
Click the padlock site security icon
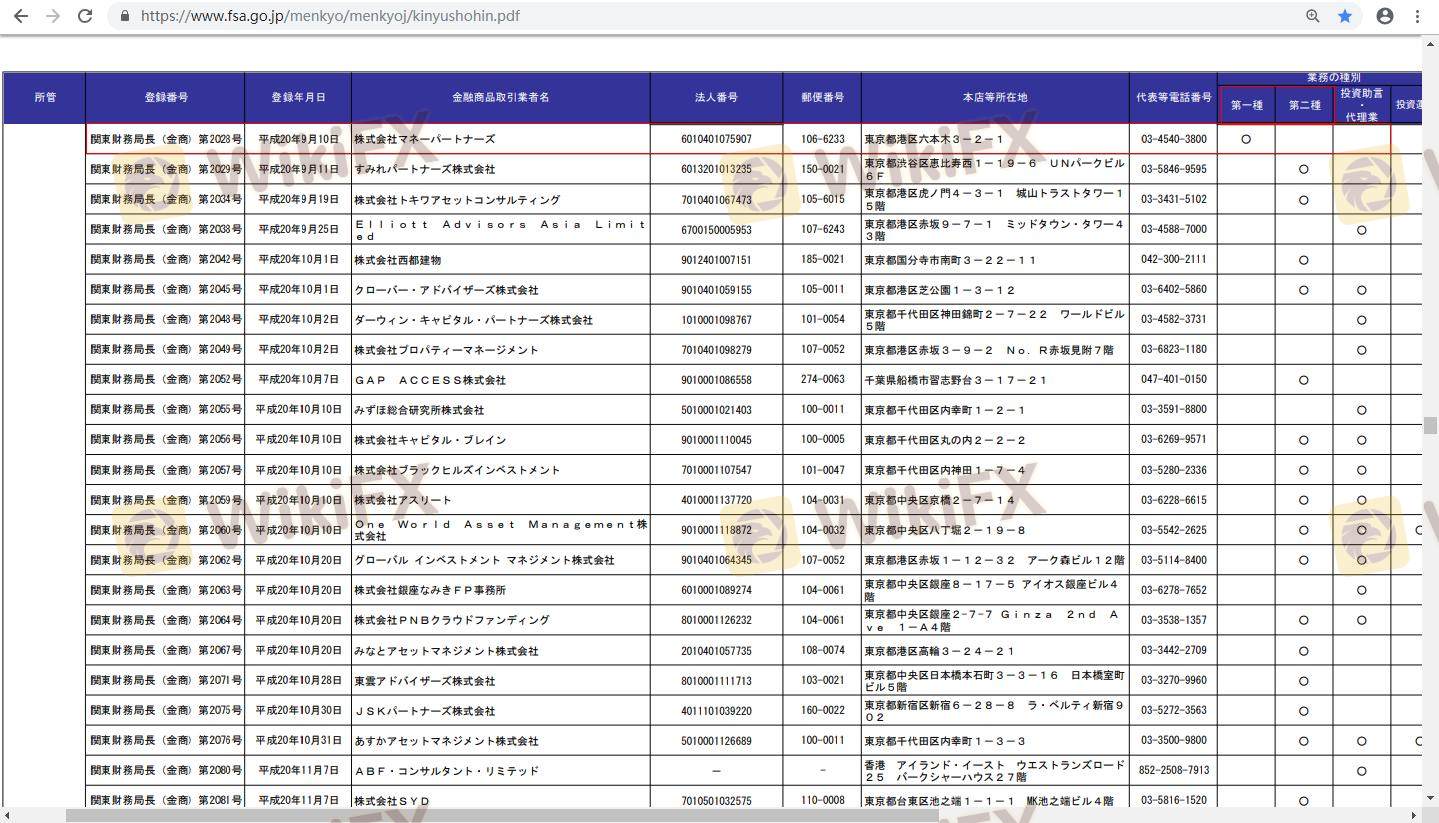coord(125,16)
